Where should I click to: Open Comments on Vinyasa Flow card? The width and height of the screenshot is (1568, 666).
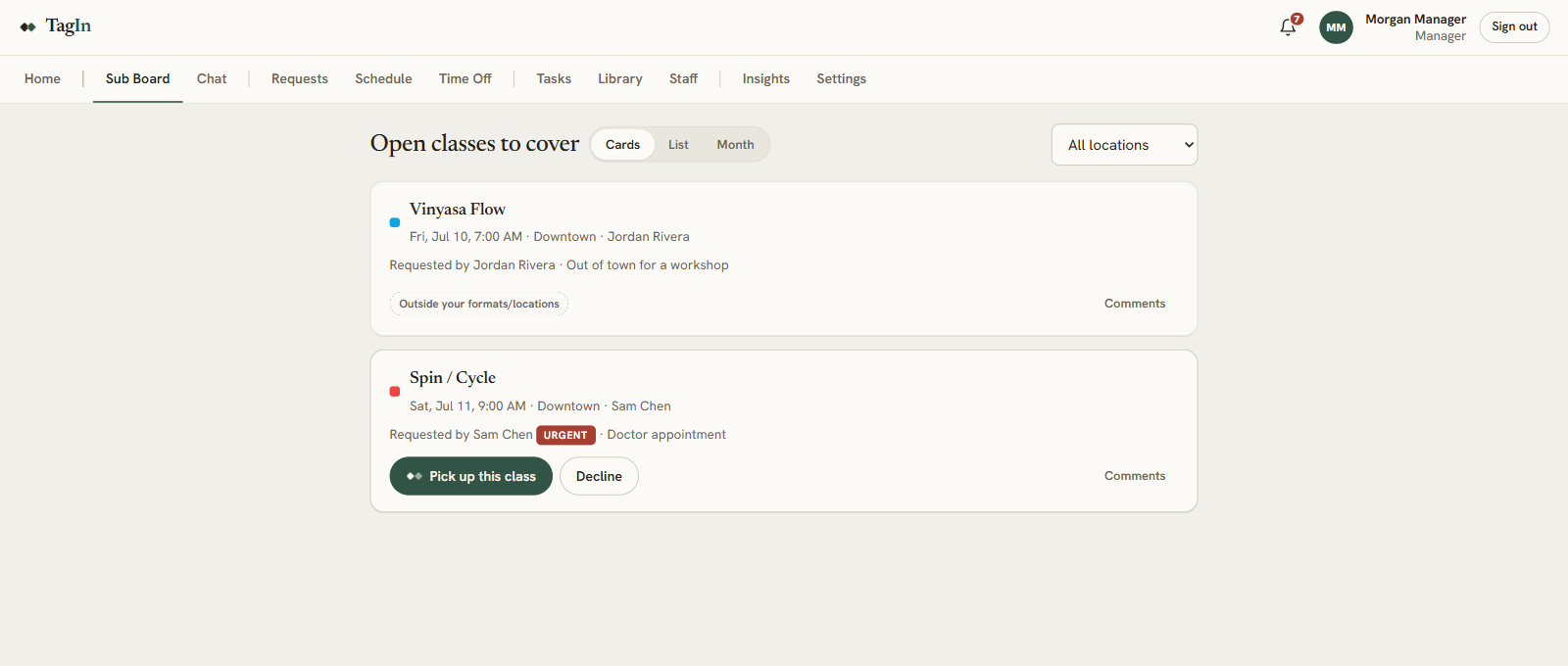pos(1135,304)
